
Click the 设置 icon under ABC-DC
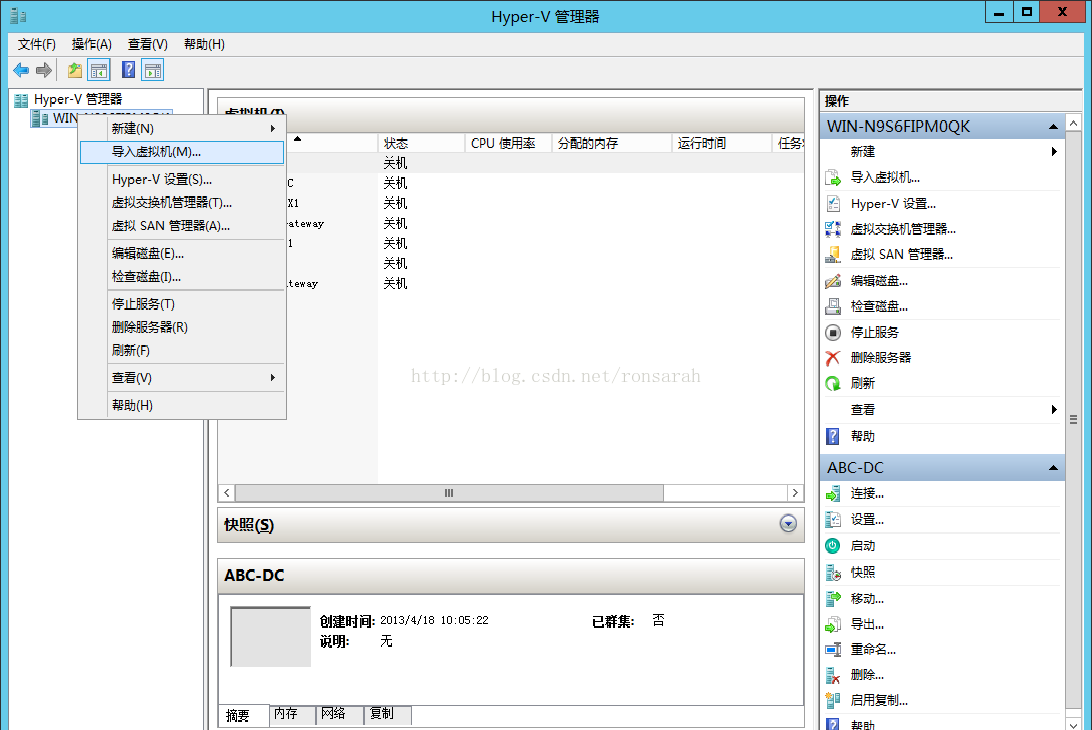833,520
